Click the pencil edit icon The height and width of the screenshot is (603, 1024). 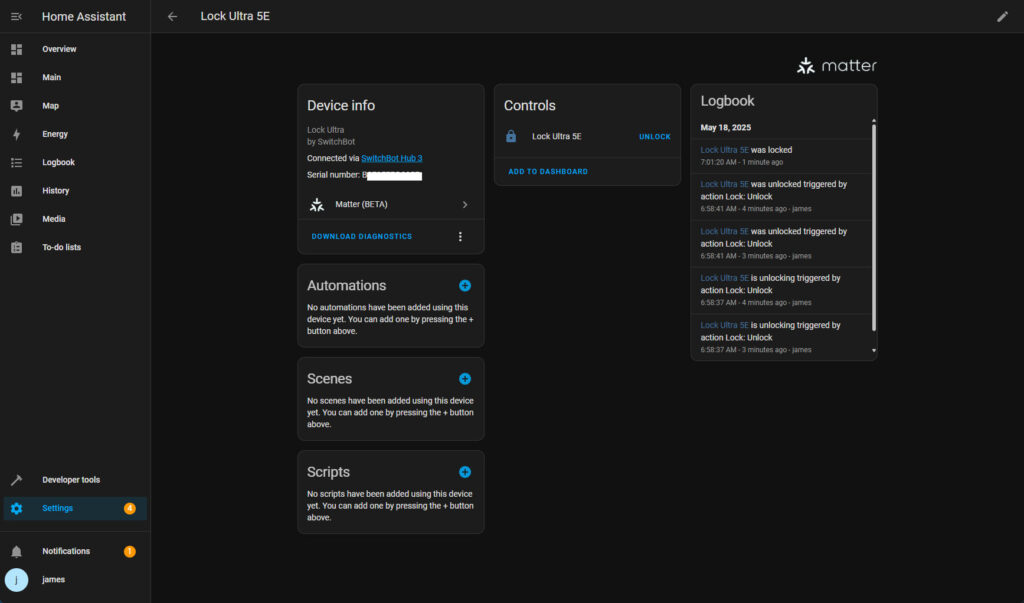1002,16
